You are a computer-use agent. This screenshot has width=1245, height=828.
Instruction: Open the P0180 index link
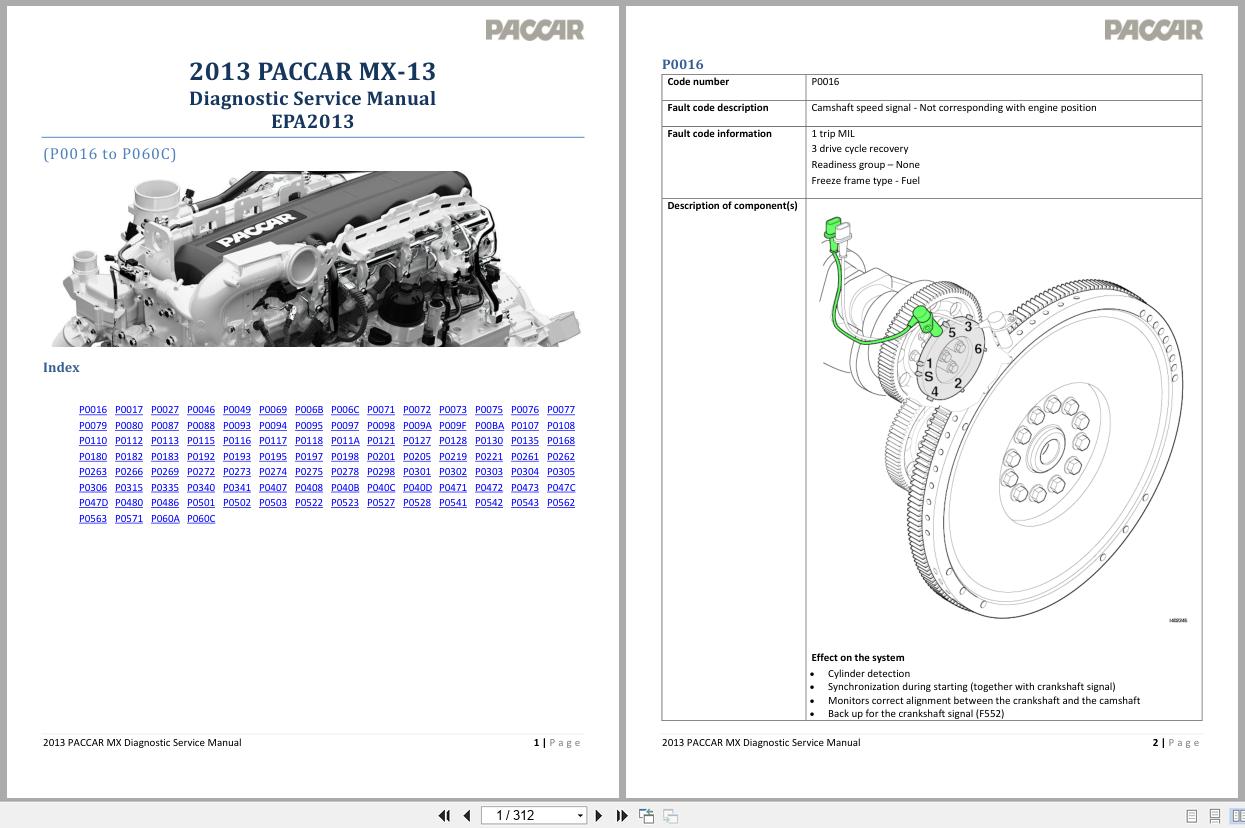(93, 457)
